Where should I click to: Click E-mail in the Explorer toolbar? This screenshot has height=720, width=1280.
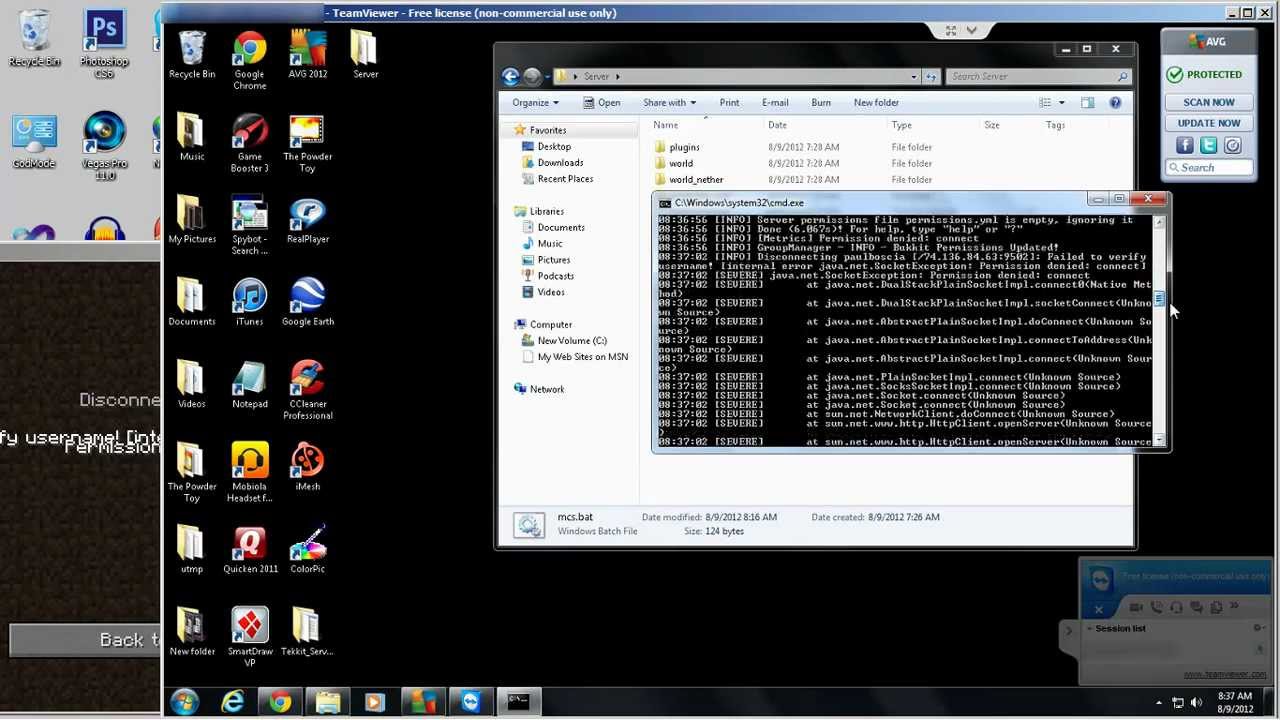pyautogui.click(x=775, y=102)
